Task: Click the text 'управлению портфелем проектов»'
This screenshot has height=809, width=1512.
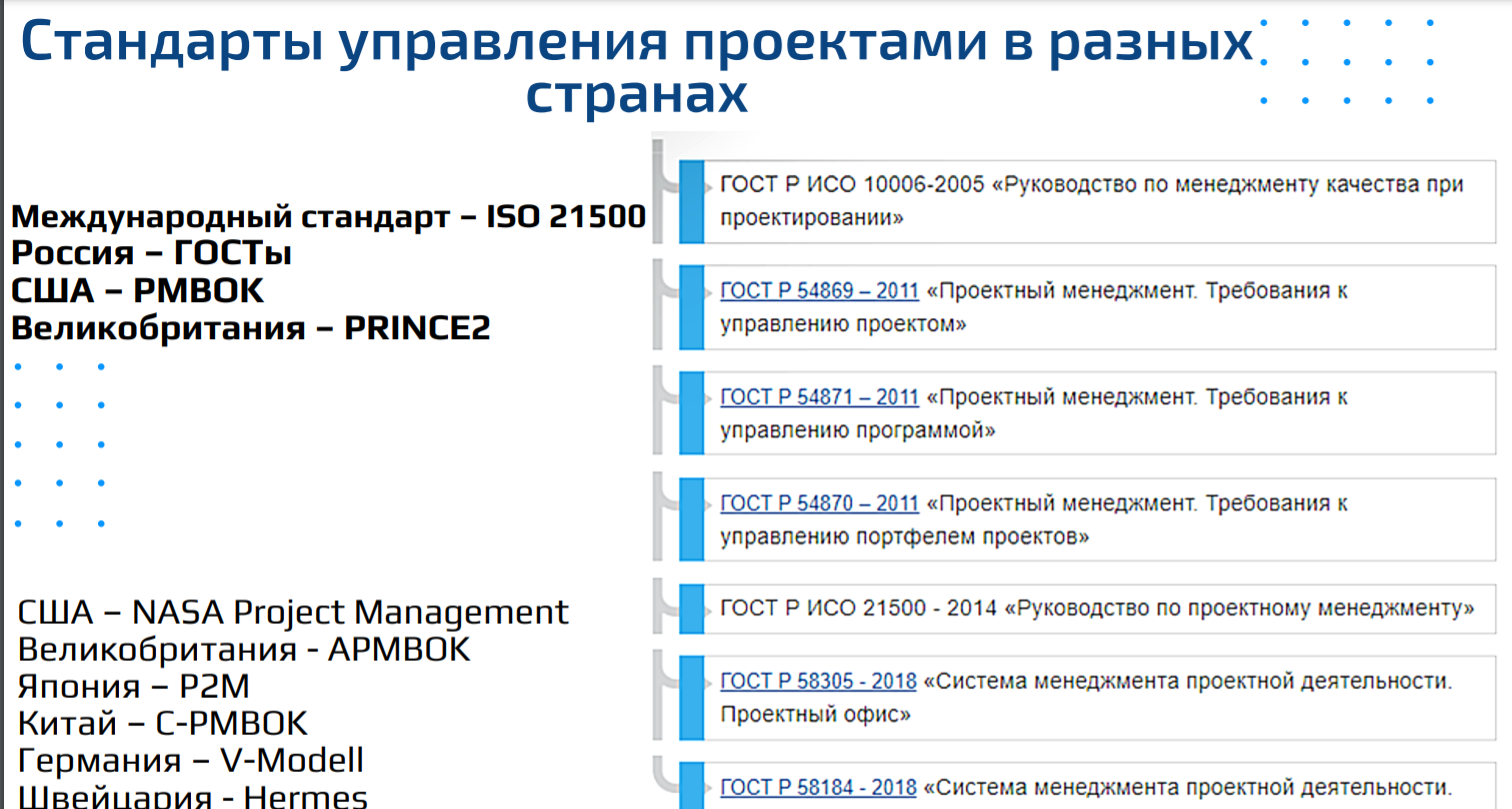Action: click(904, 537)
